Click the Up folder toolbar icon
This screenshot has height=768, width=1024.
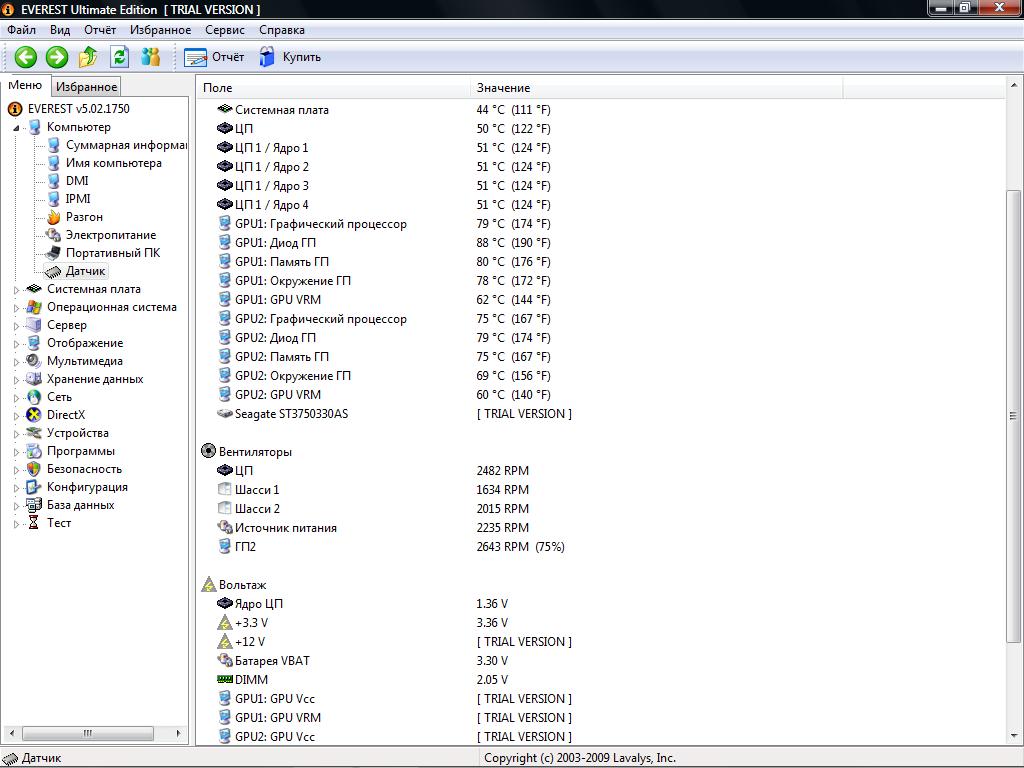[88, 57]
